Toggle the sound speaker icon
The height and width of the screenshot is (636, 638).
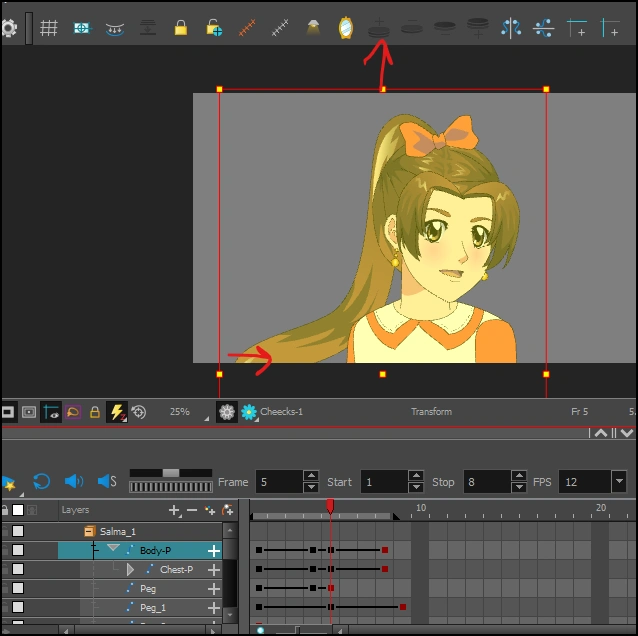[x=74, y=481]
